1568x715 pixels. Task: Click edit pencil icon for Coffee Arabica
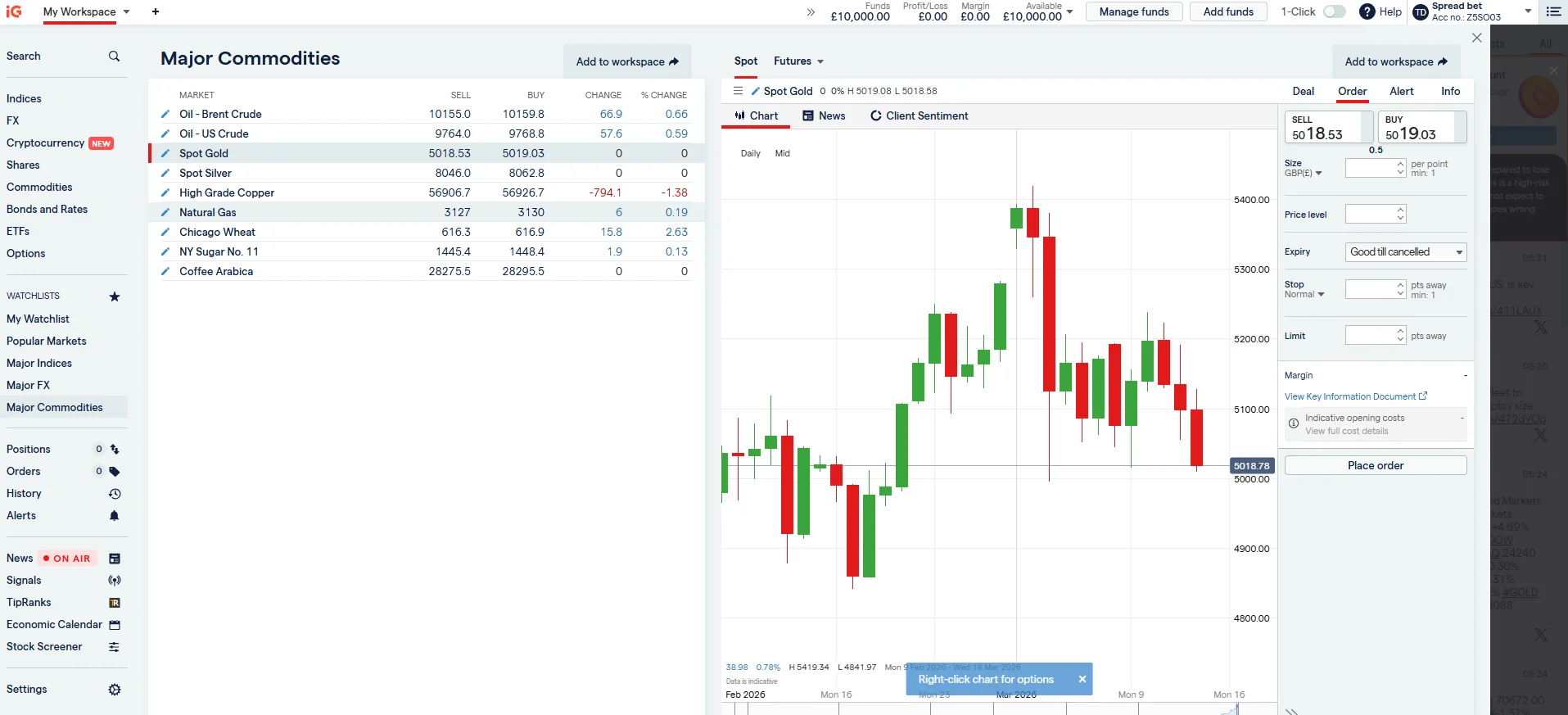(165, 271)
